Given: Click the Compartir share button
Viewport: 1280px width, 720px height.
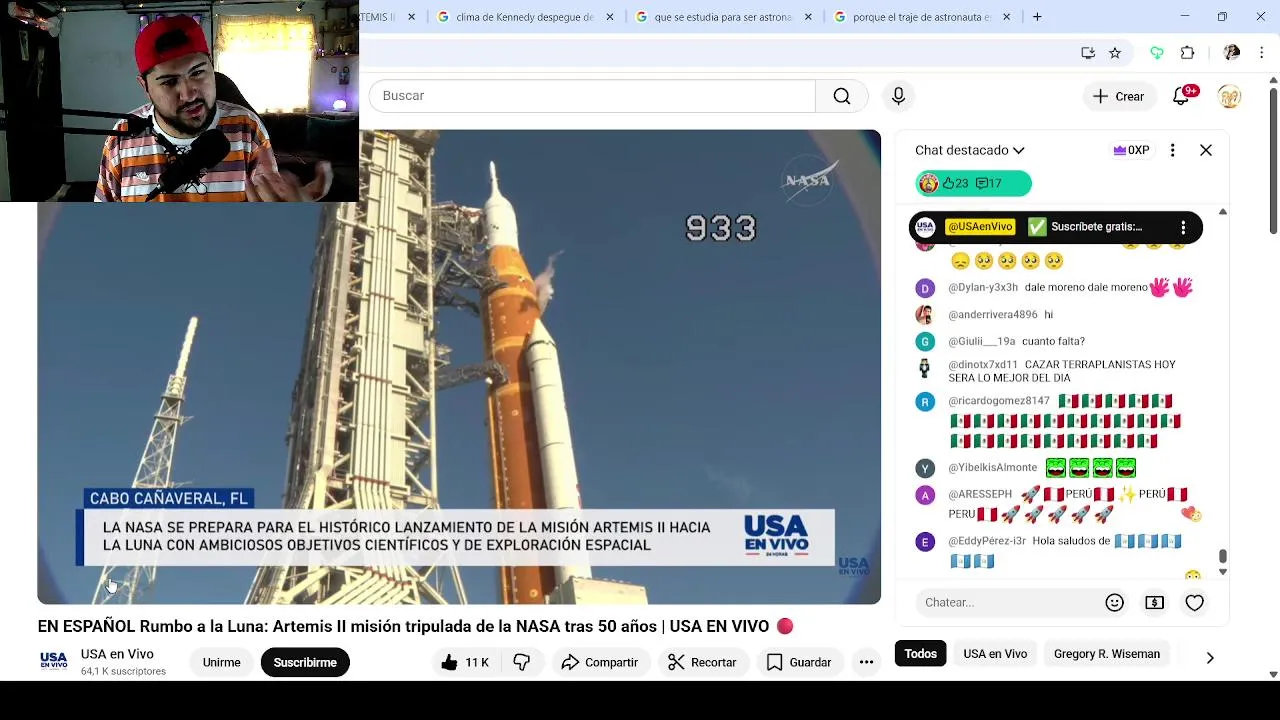Looking at the screenshot, I should (599, 662).
